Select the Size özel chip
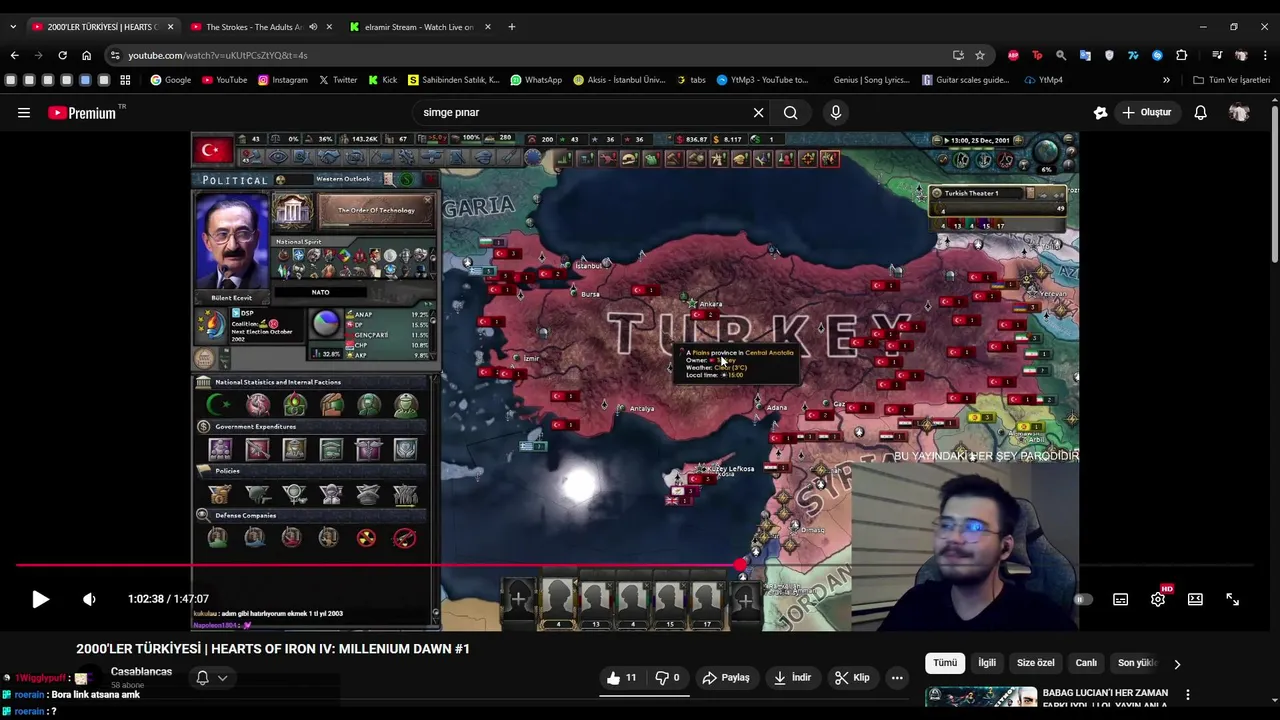The width and height of the screenshot is (1280, 720). coord(1036,663)
